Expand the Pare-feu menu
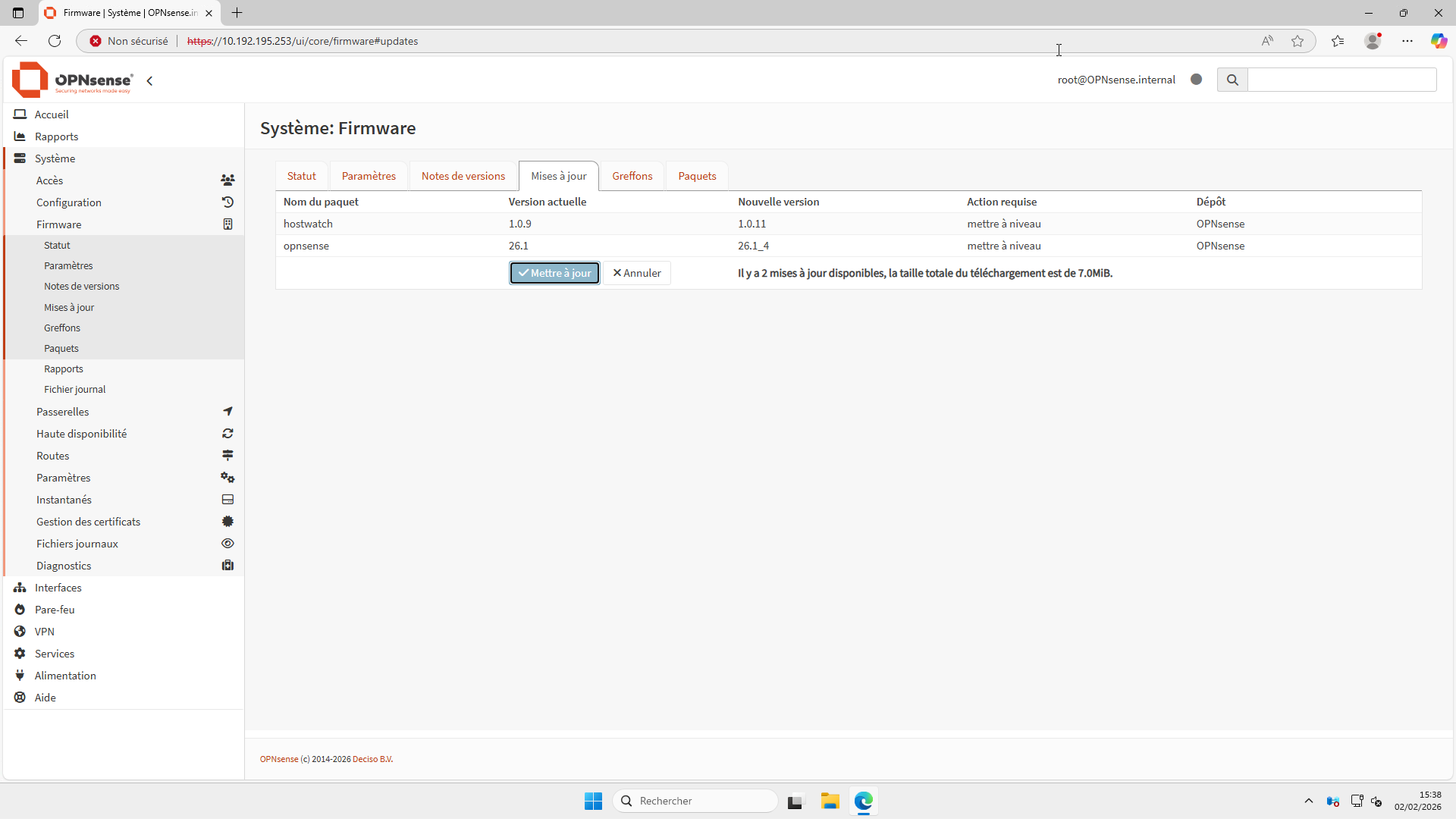 (x=55, y=610)
